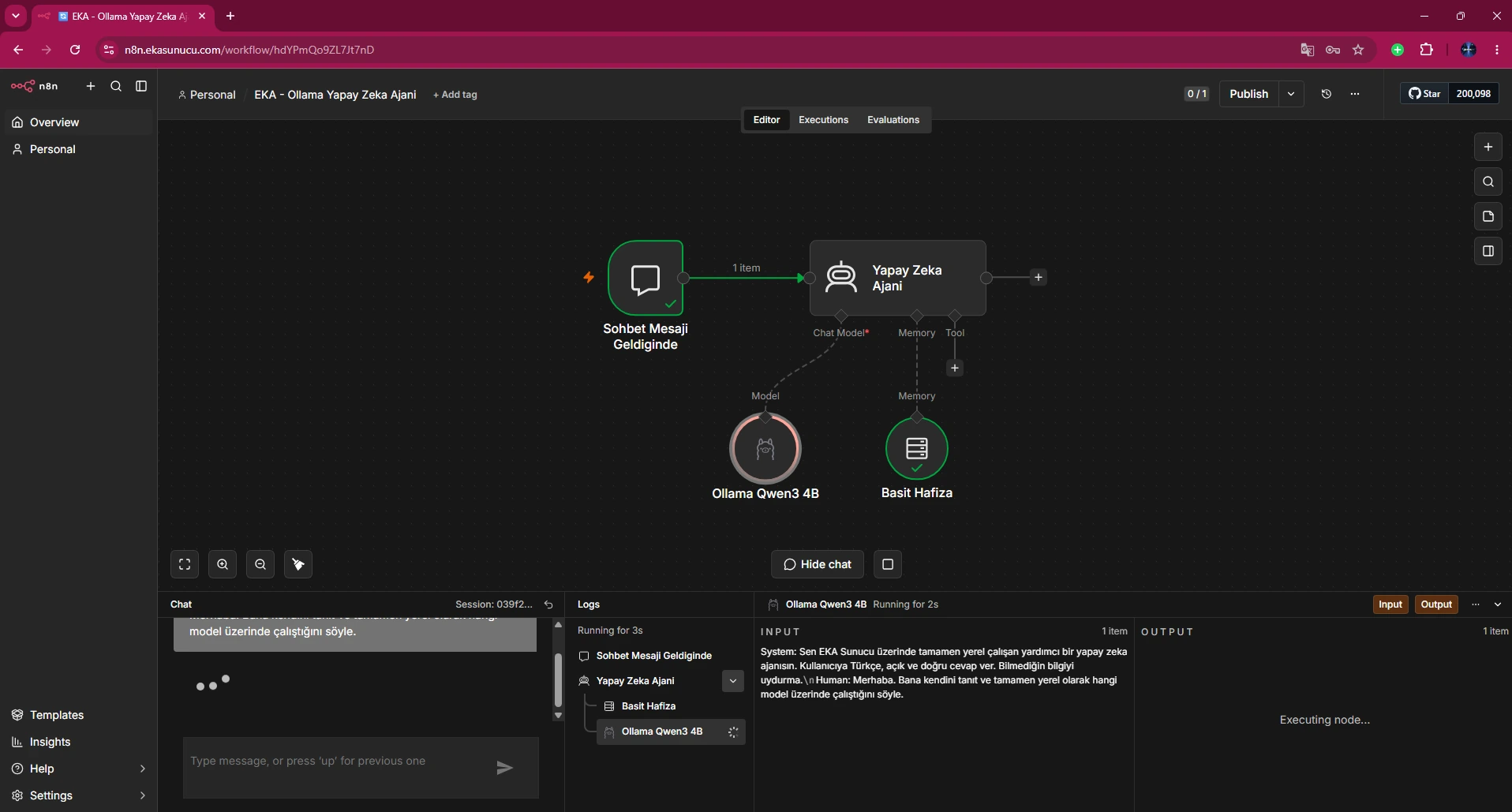Select the Basit Hafiza log entry
The height and width of the screenshot is (812, 1512).
(671, 706)
